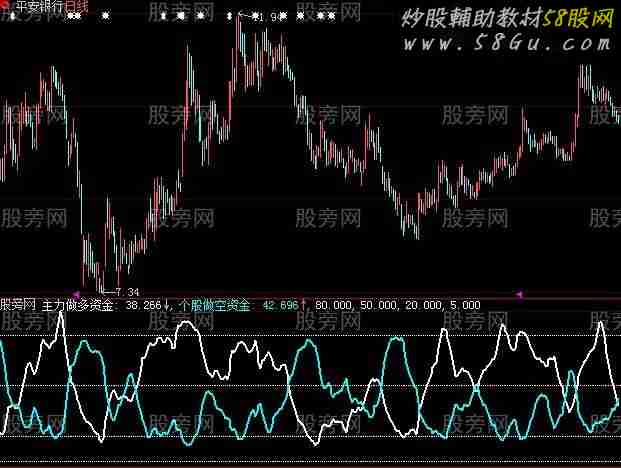Click the cyan 个股做空资金 indicator label
Image resolution: width=621 pixels, height=468 pixels.
pos(215,305)
